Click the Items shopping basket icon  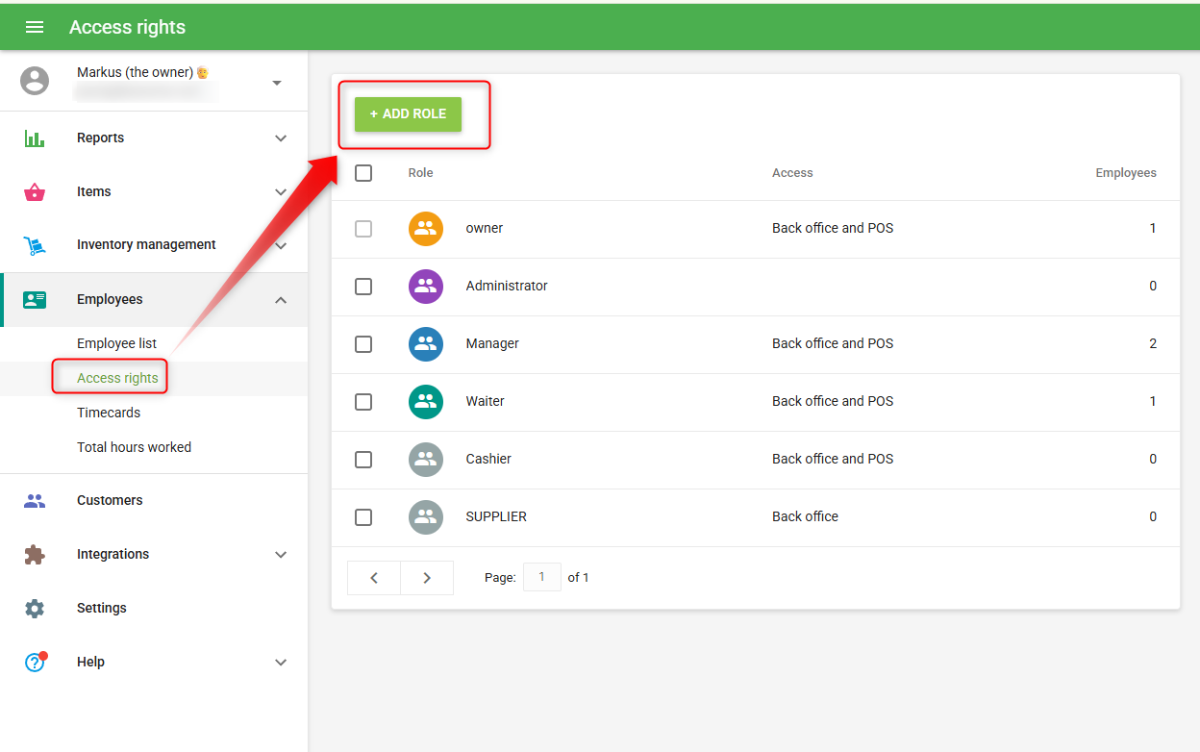click(x=35, y=192)
